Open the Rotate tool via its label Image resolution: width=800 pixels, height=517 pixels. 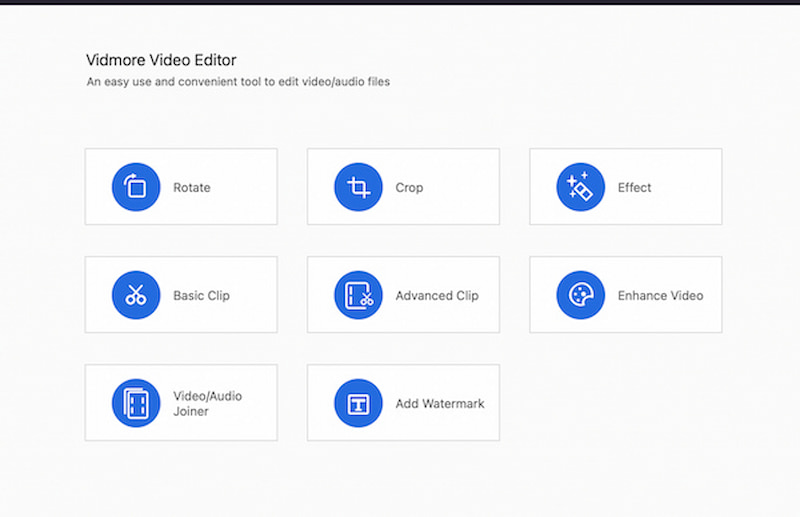point(192,188)
